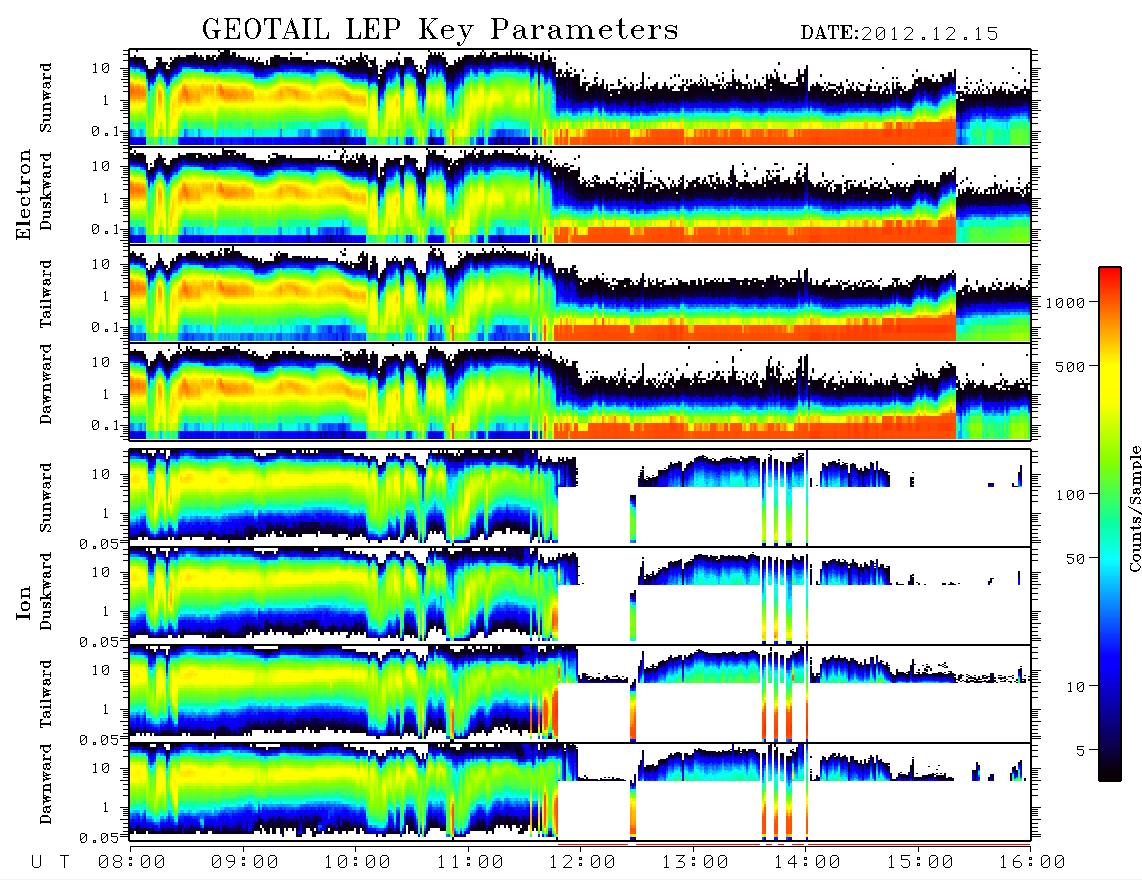The image size is (1142, 880).
Task: Click the 1000 colorbar tick value
Action: [1065, 302]
